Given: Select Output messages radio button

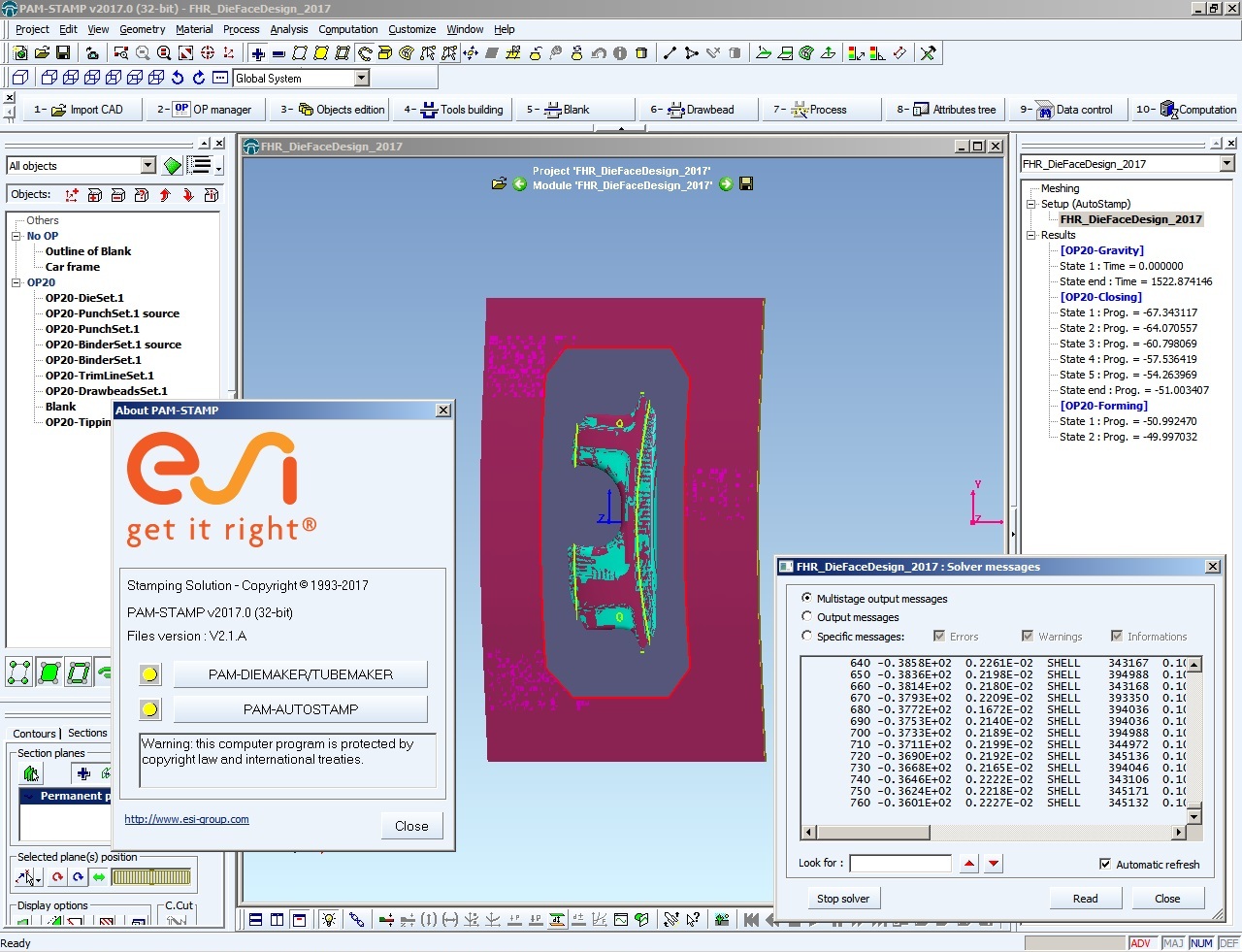Looking at the screenshot, I should pos(806,616).
